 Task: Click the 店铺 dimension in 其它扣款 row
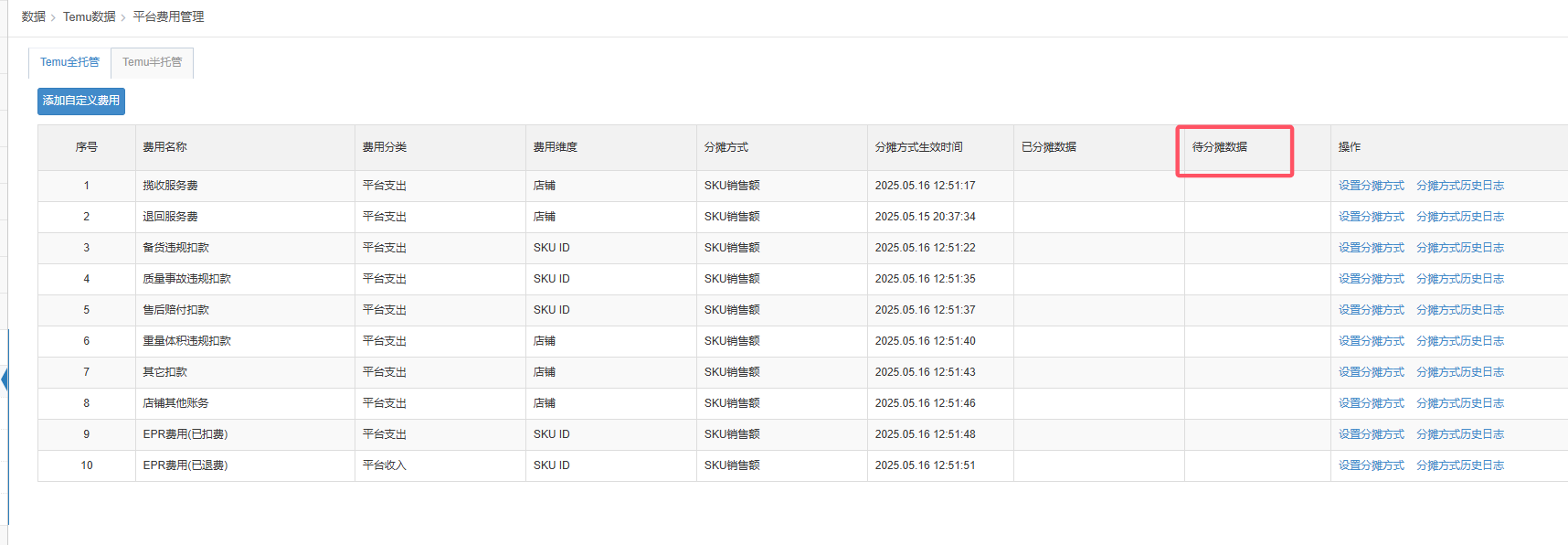point(544,372)
